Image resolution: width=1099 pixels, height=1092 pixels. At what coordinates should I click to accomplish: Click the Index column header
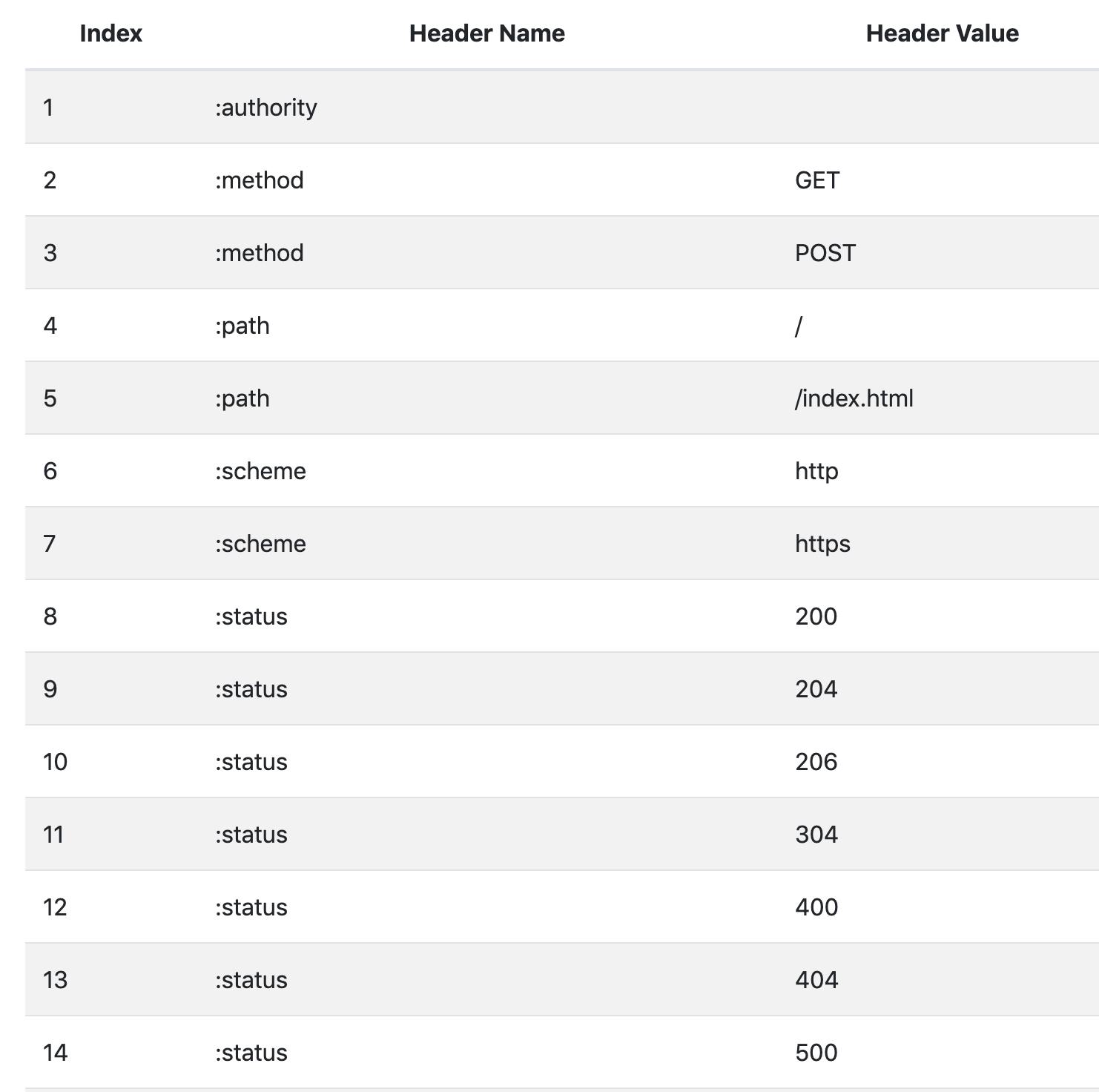click(x=110, y=33)
